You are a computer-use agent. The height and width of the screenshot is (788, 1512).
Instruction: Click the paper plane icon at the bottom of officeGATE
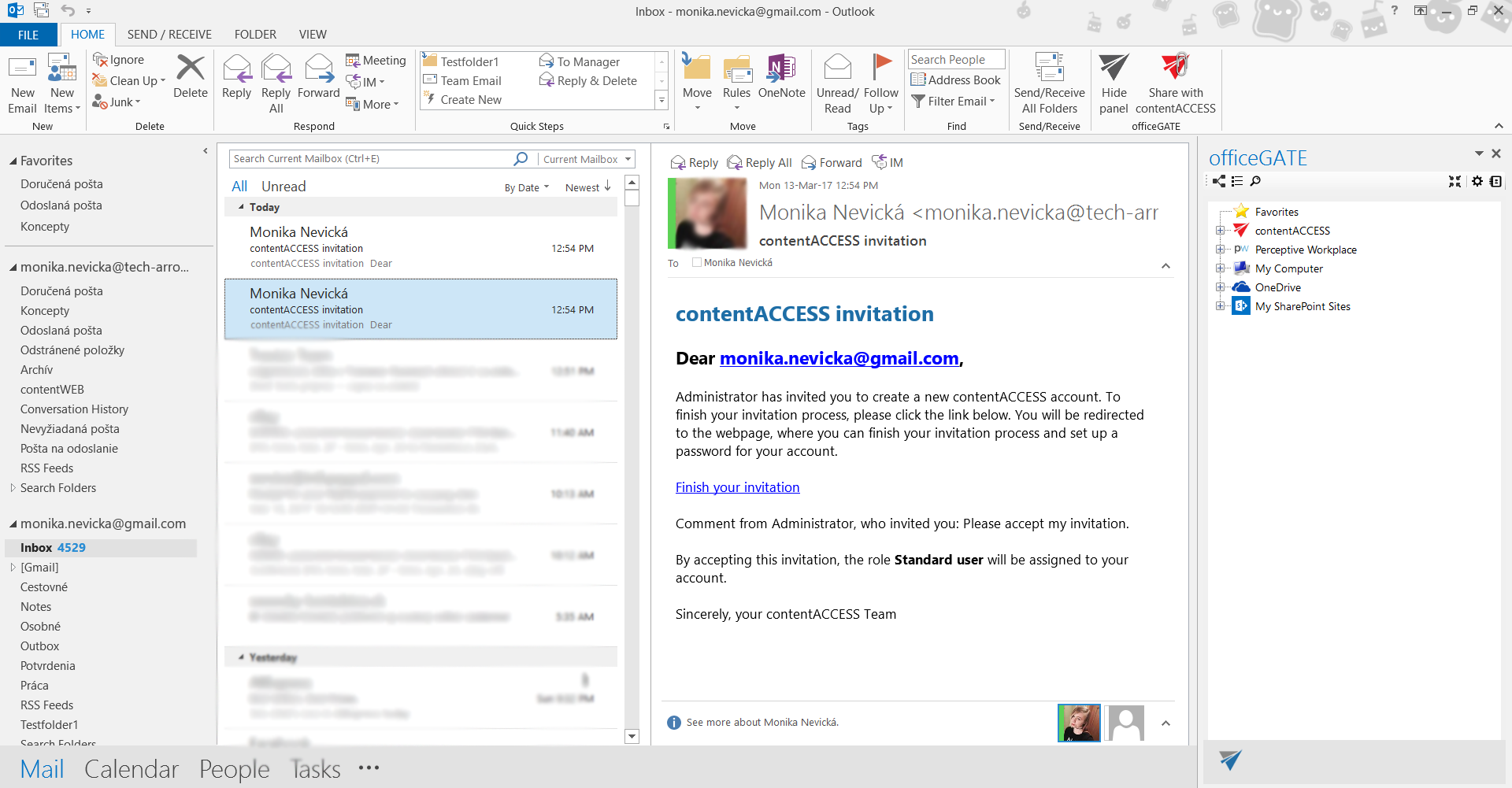pyautogui.click(x=1230, y=760)
